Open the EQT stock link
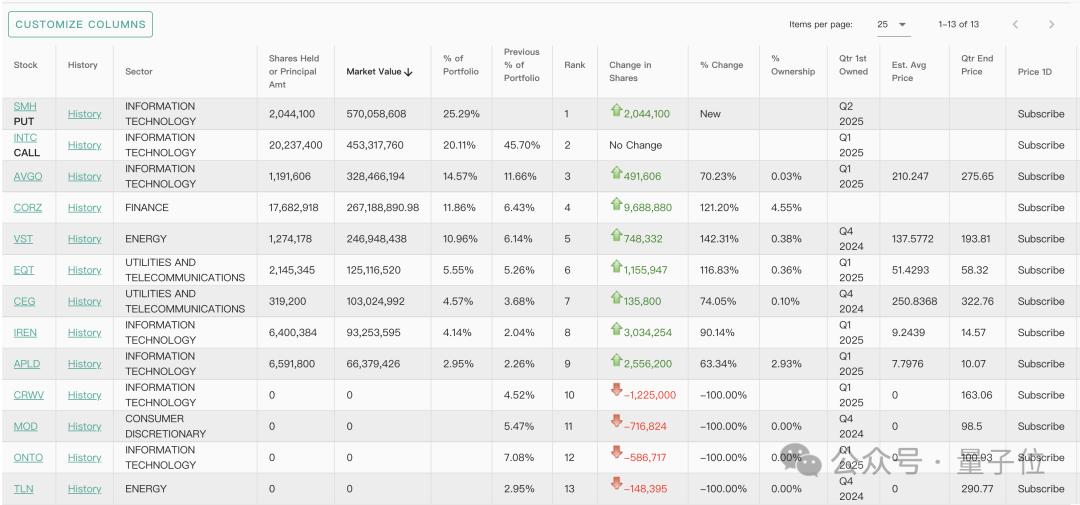 (23, 270)
